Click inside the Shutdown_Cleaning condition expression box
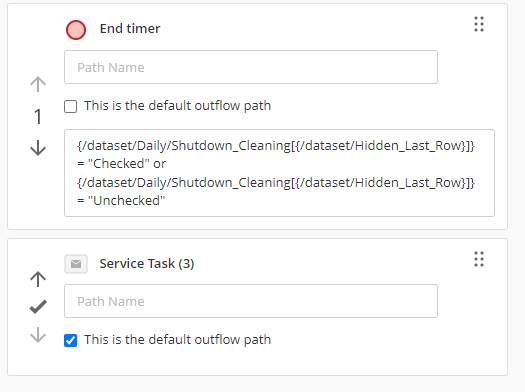 pos(279,173)
